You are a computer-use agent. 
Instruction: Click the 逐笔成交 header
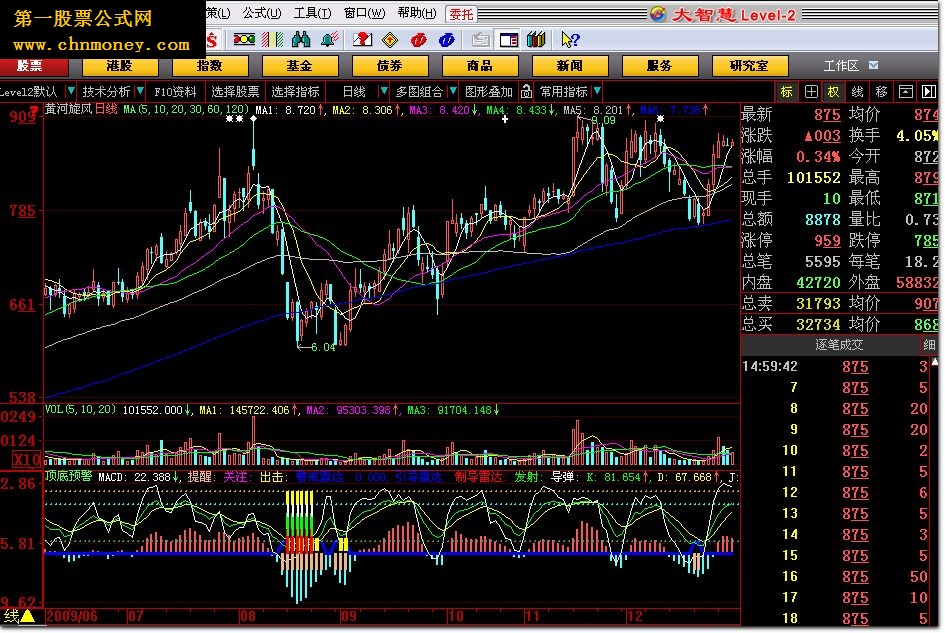839,345
